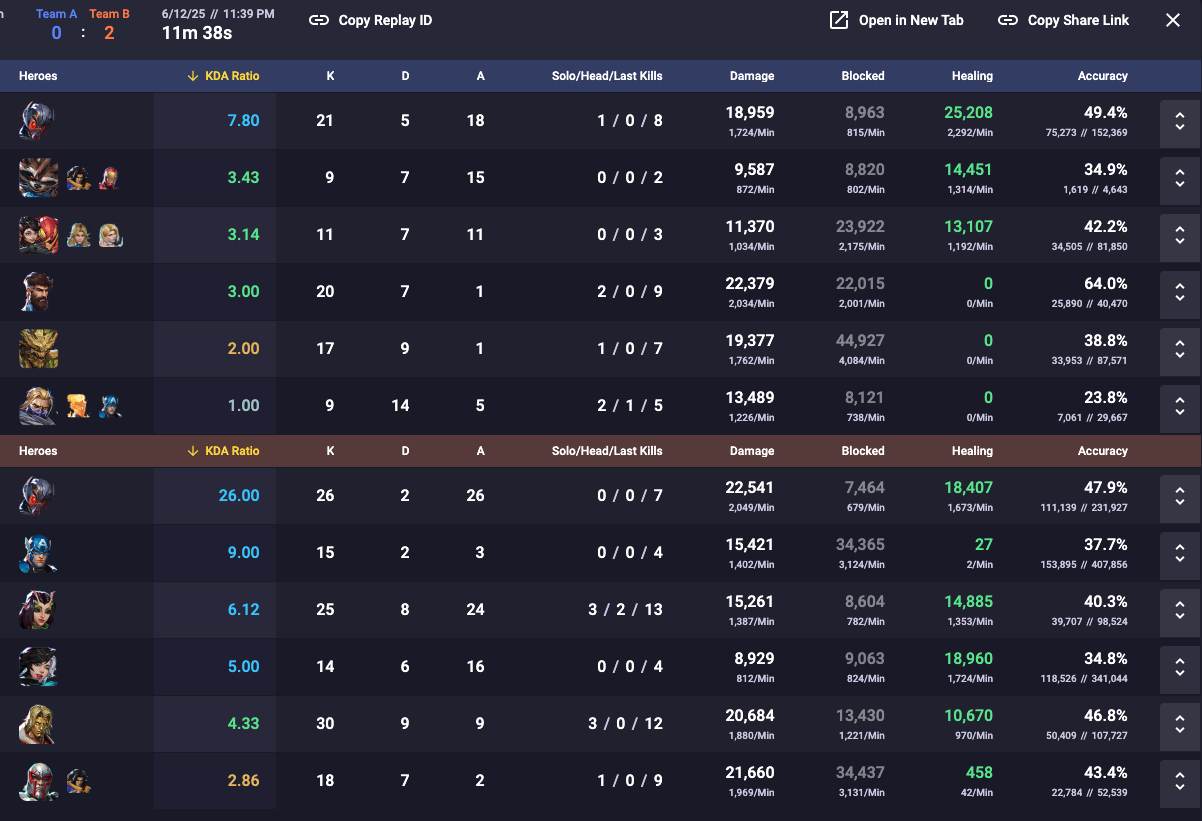Screen dimensions: 1202x821
Task: Click Peni Parker icon in 3.14 KDA row
Action: tap(38, 235)
